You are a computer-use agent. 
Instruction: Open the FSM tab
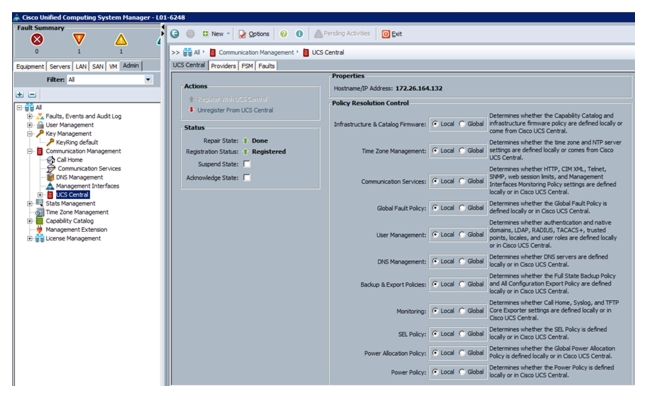247,66
